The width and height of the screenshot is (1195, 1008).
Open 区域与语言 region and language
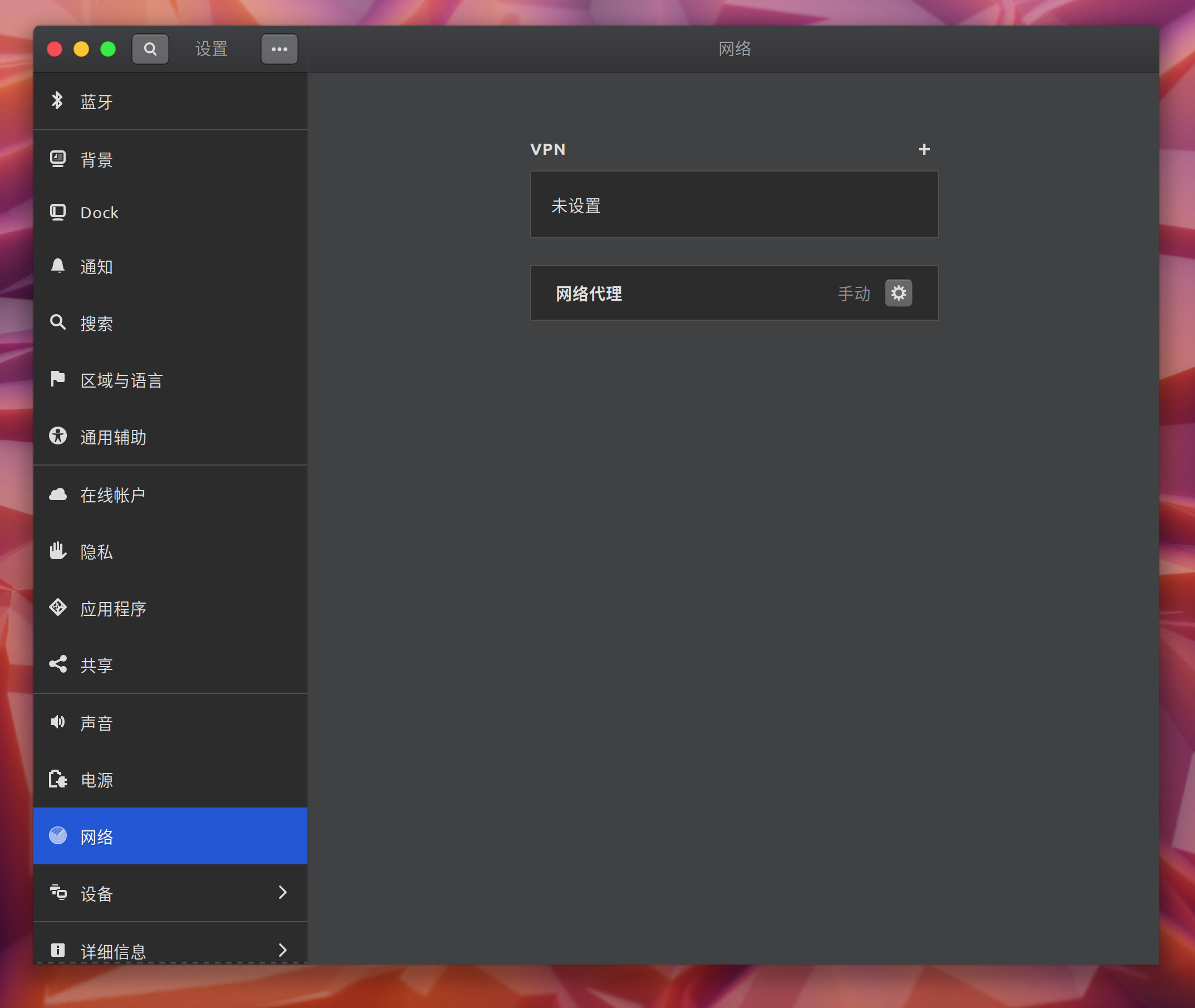[121, 380]
